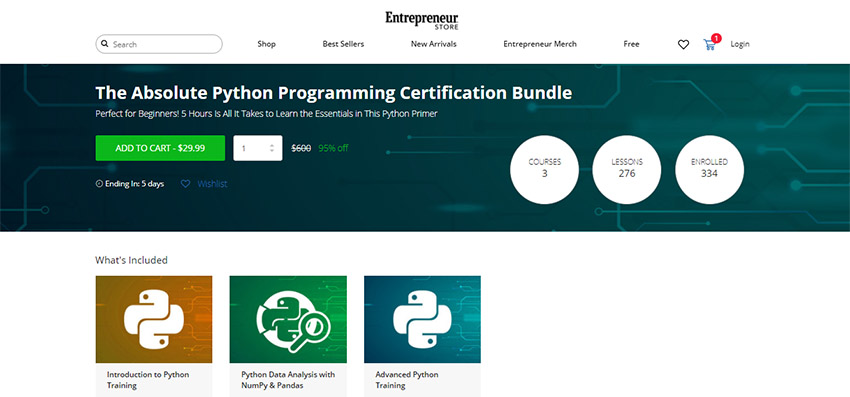The height and width of the screenshot is (397, 850).
Task: Click the red cart badge showing 1
Action: tap(716, 38)
